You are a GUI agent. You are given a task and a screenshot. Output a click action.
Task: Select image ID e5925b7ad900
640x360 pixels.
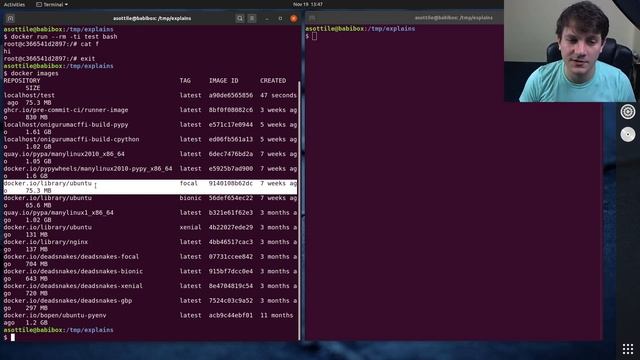[231, 169]
